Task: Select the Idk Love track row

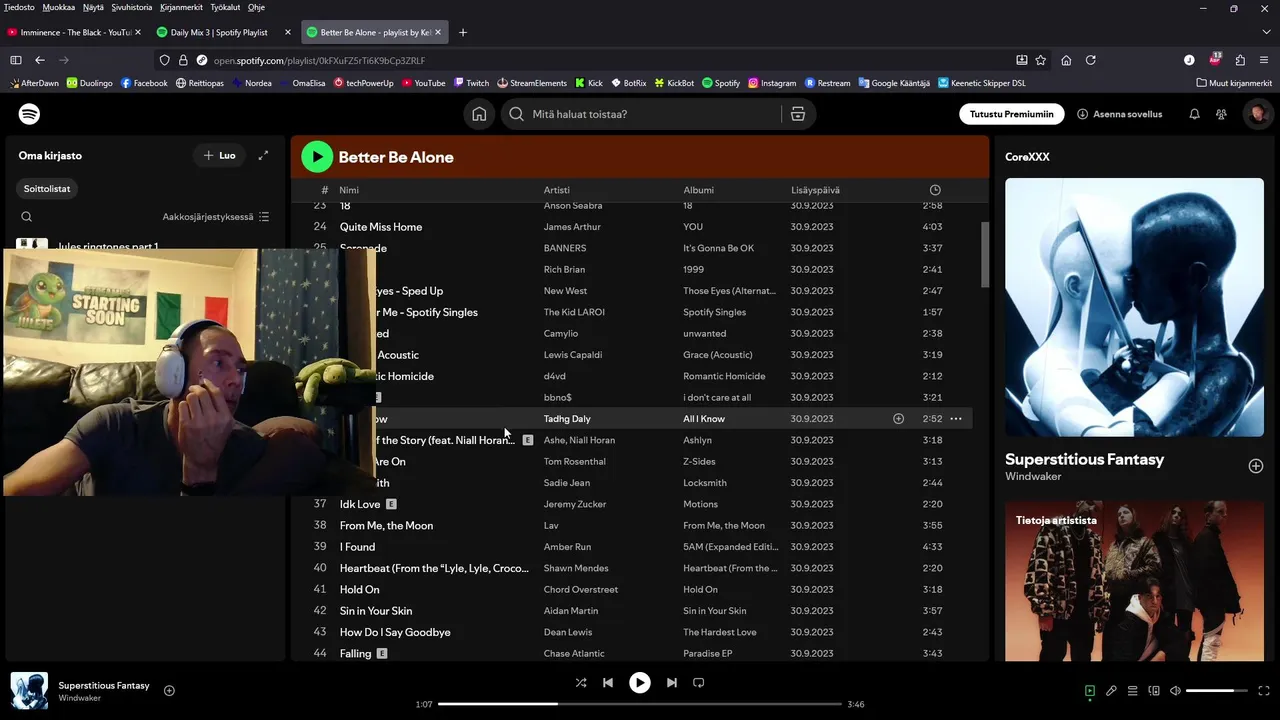Action: 640,504
